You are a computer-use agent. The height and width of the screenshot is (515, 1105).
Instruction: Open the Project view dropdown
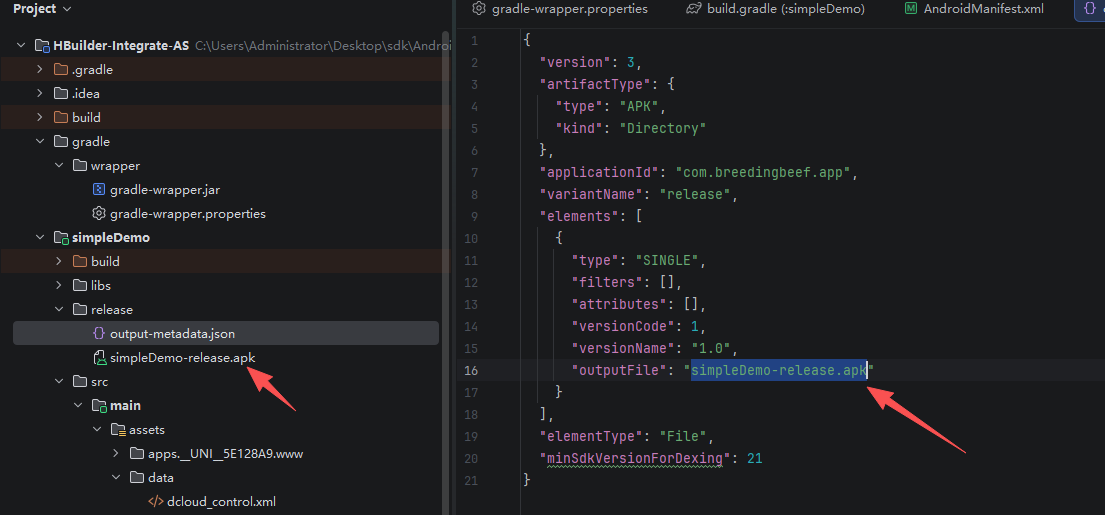click(x=42, y=9)
